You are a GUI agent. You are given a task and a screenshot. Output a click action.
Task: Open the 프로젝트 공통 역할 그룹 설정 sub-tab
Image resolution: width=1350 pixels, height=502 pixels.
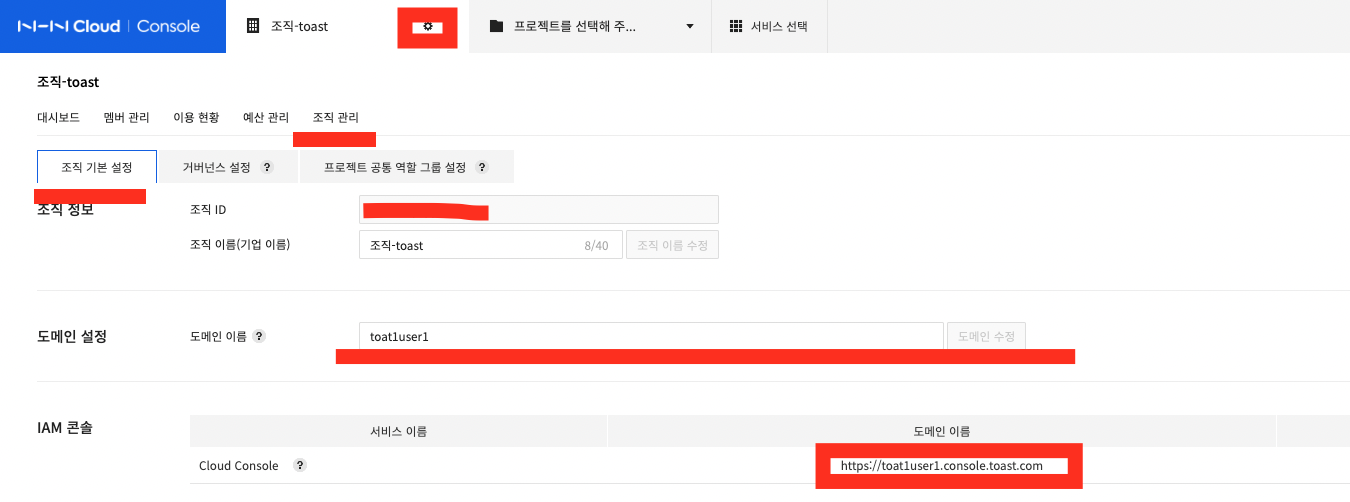(407, 167)
